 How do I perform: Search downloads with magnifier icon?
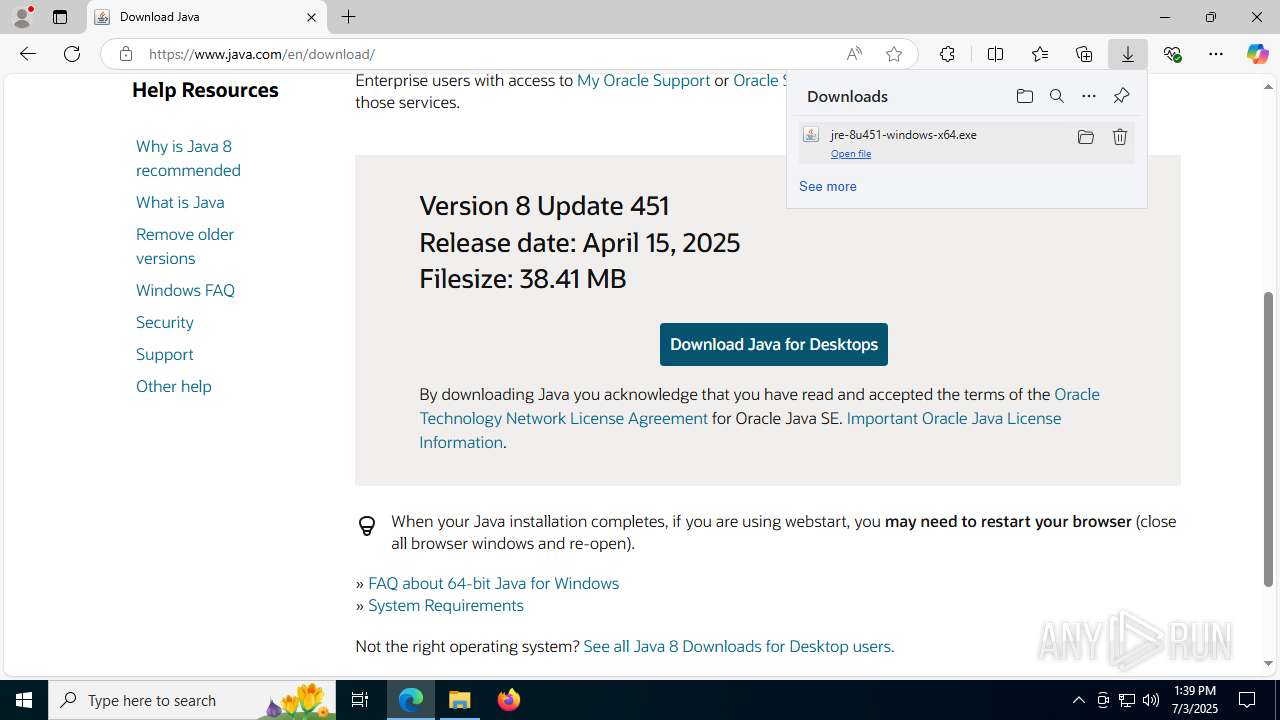coord(1056,96)
